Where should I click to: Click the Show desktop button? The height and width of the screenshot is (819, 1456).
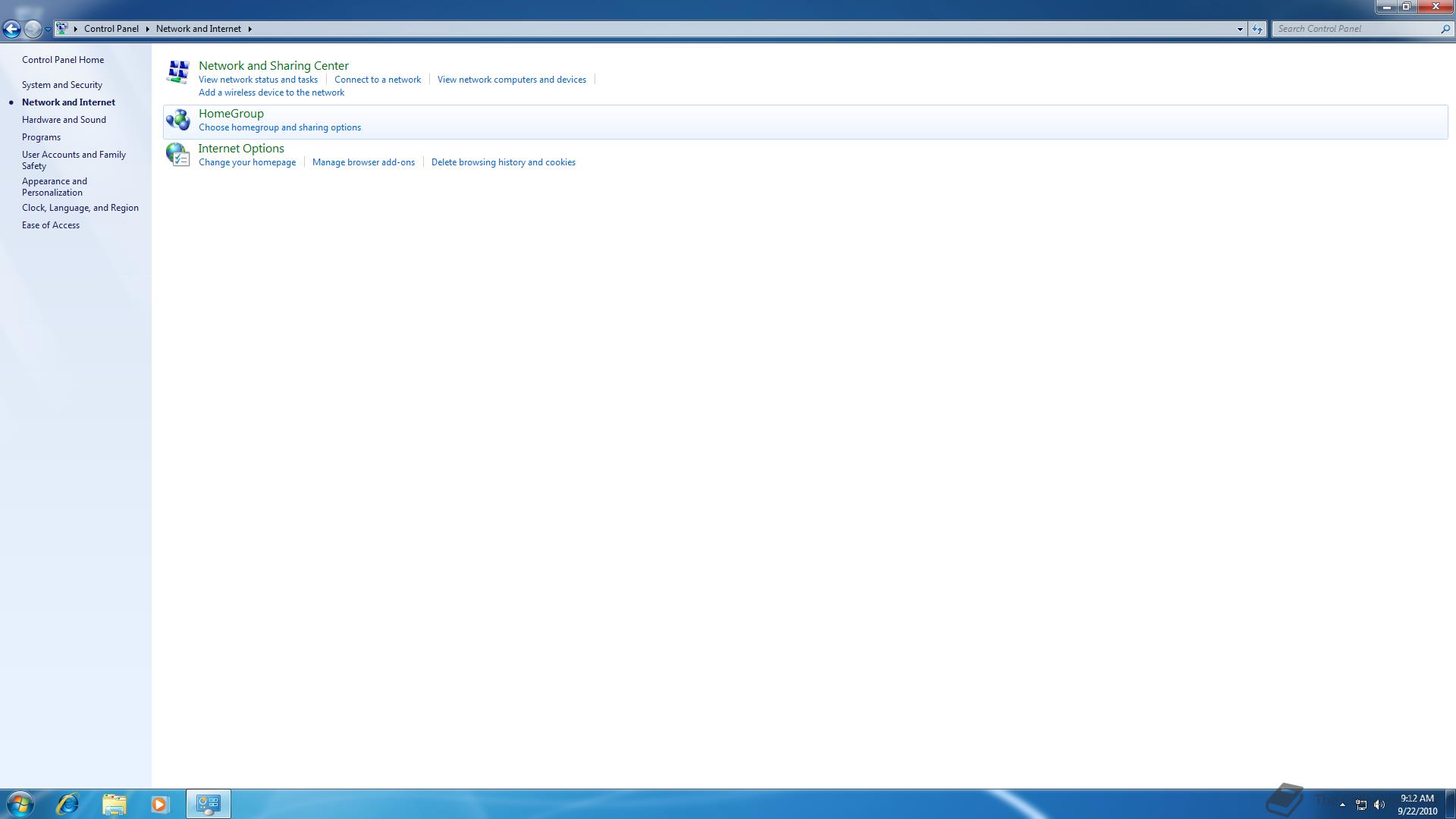1451,804
